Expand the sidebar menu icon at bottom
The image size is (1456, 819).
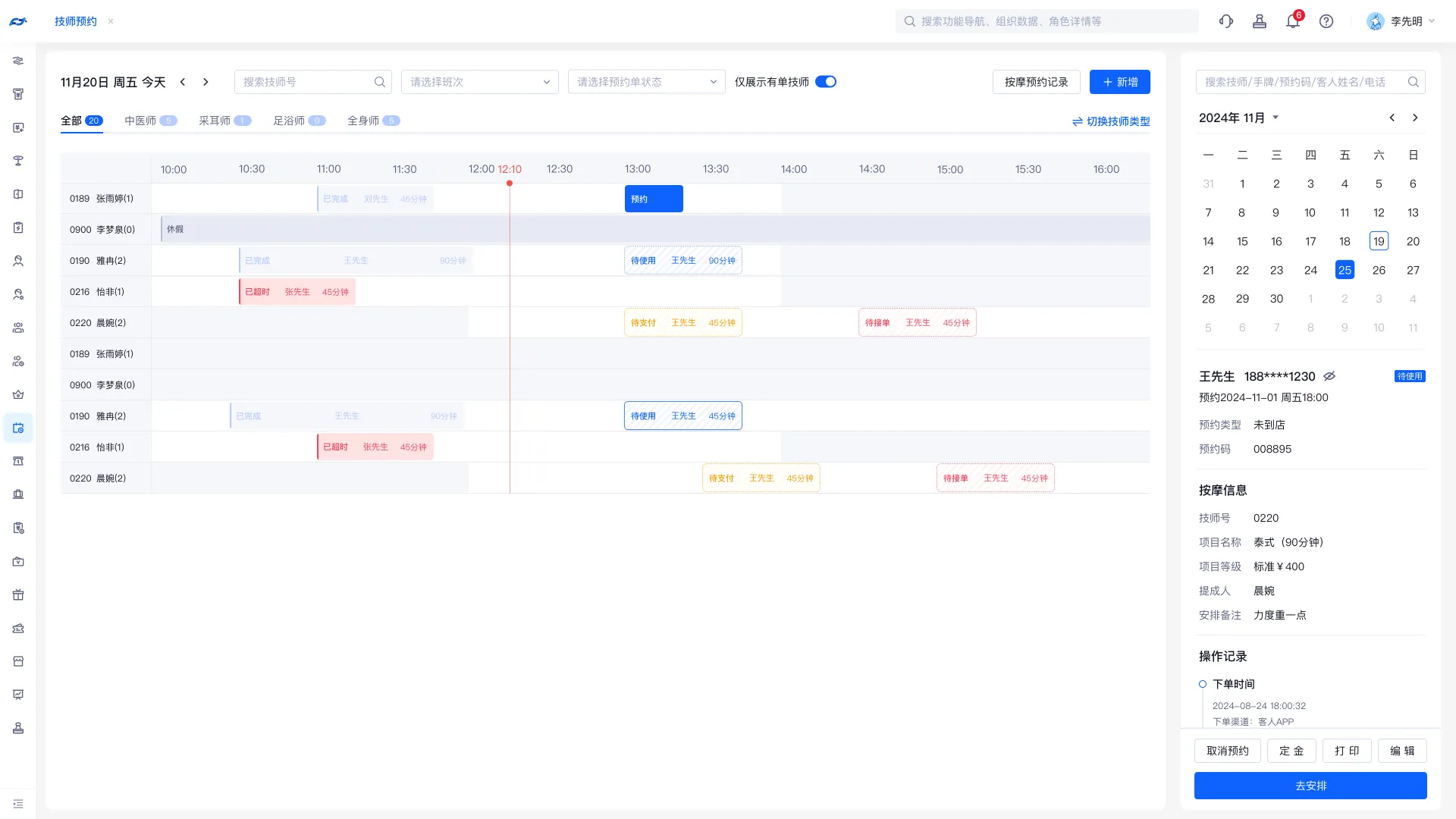click(18, 804)
